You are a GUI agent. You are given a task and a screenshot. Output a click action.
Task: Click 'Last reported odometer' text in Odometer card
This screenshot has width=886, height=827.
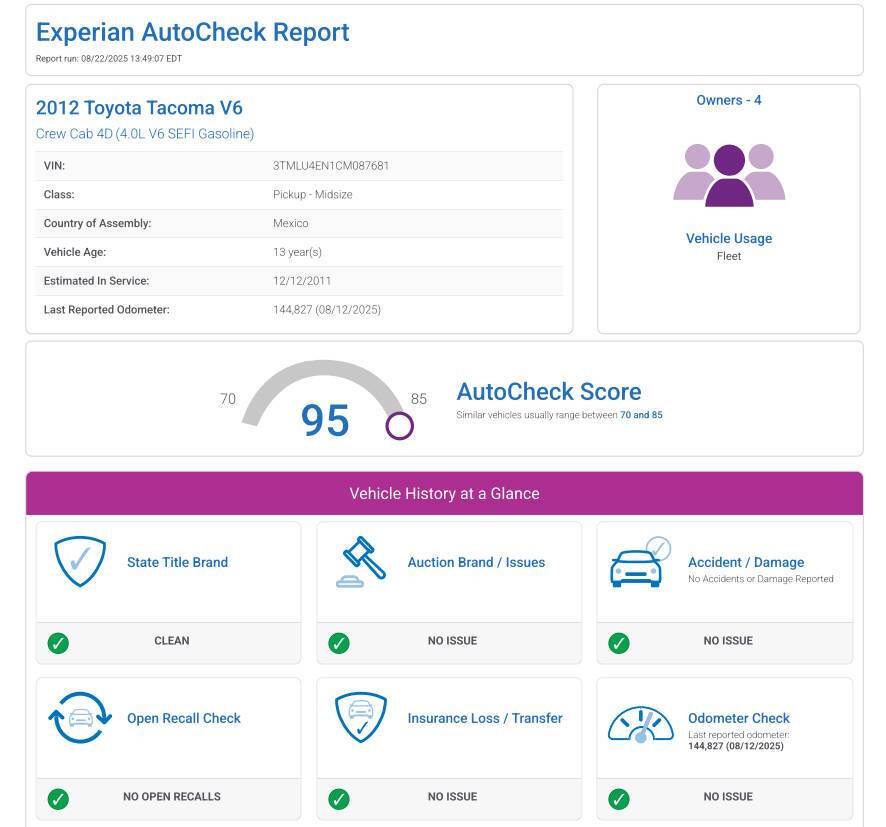click(739, 735)
